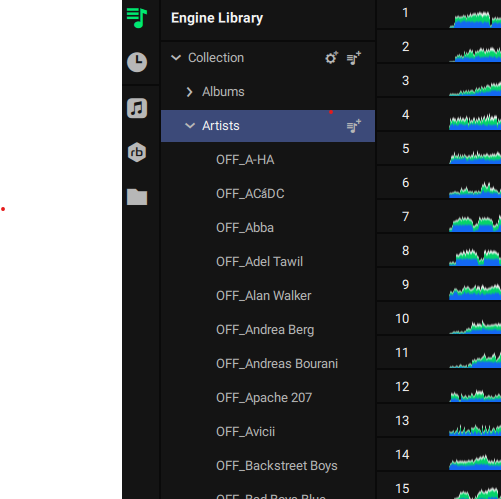This screenshot has width=501, height=499.
Task: Select artist OFF_Backstreet Boys
Action: tap(277, 466)
